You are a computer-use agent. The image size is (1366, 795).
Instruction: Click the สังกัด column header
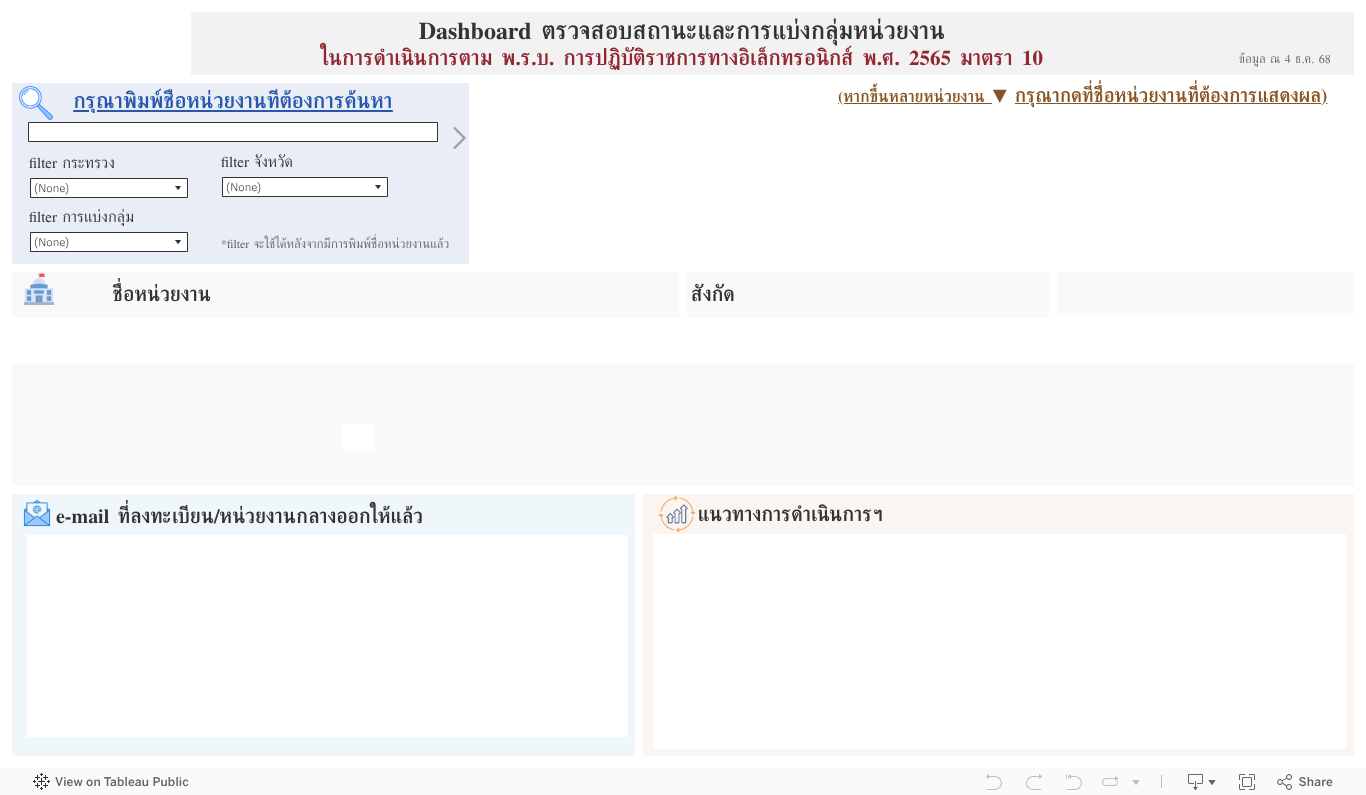[712, 293]
